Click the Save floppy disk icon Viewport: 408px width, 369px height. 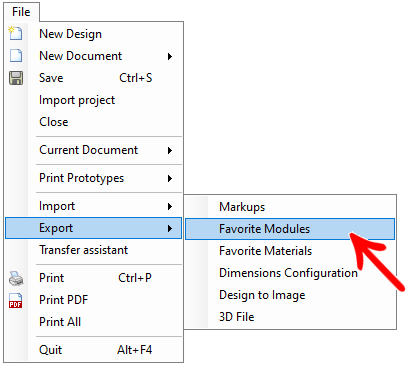(x=16, y=78)
